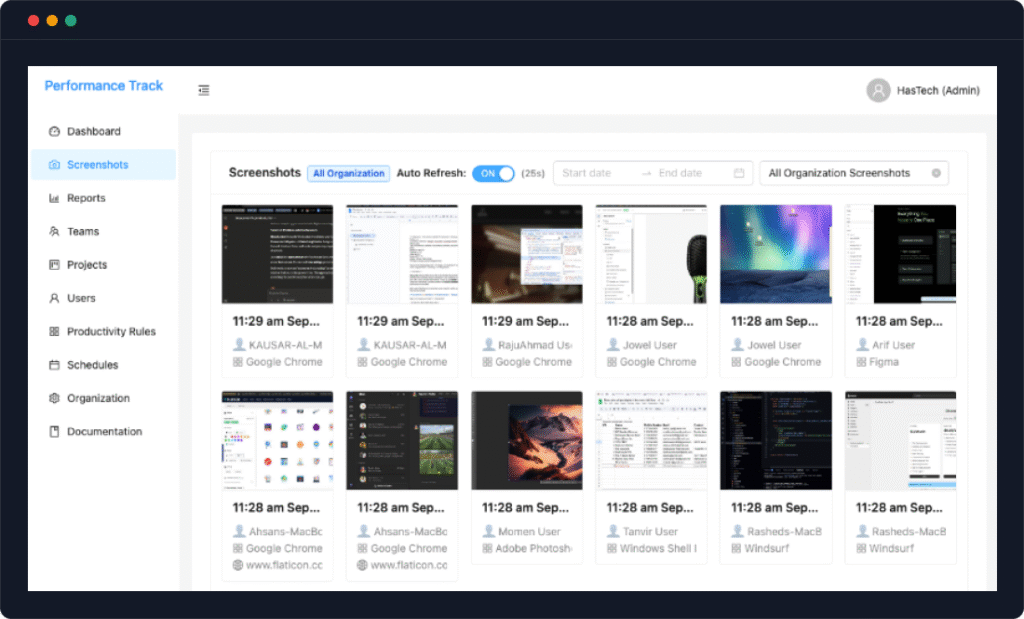Viewport: 1024px width, 619px height.
Task: Click the Productivity Rules grid icon
Action: [x=54, y=332]
